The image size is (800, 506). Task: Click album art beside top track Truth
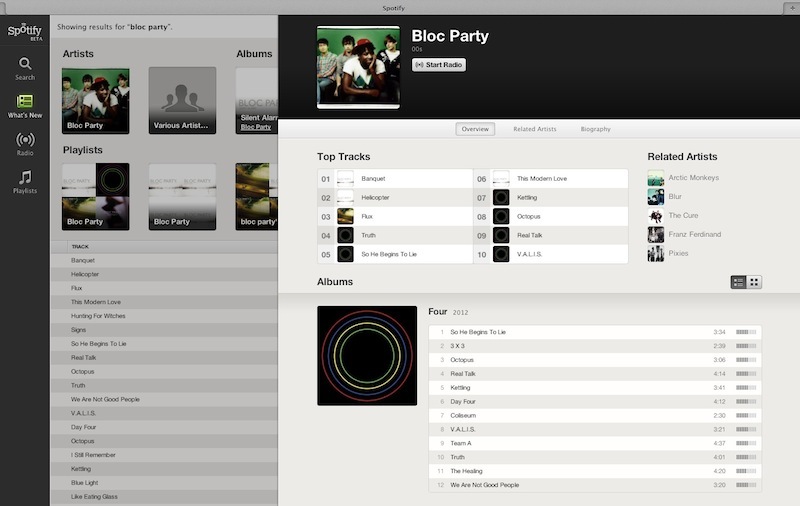click(x=345, y=235)
